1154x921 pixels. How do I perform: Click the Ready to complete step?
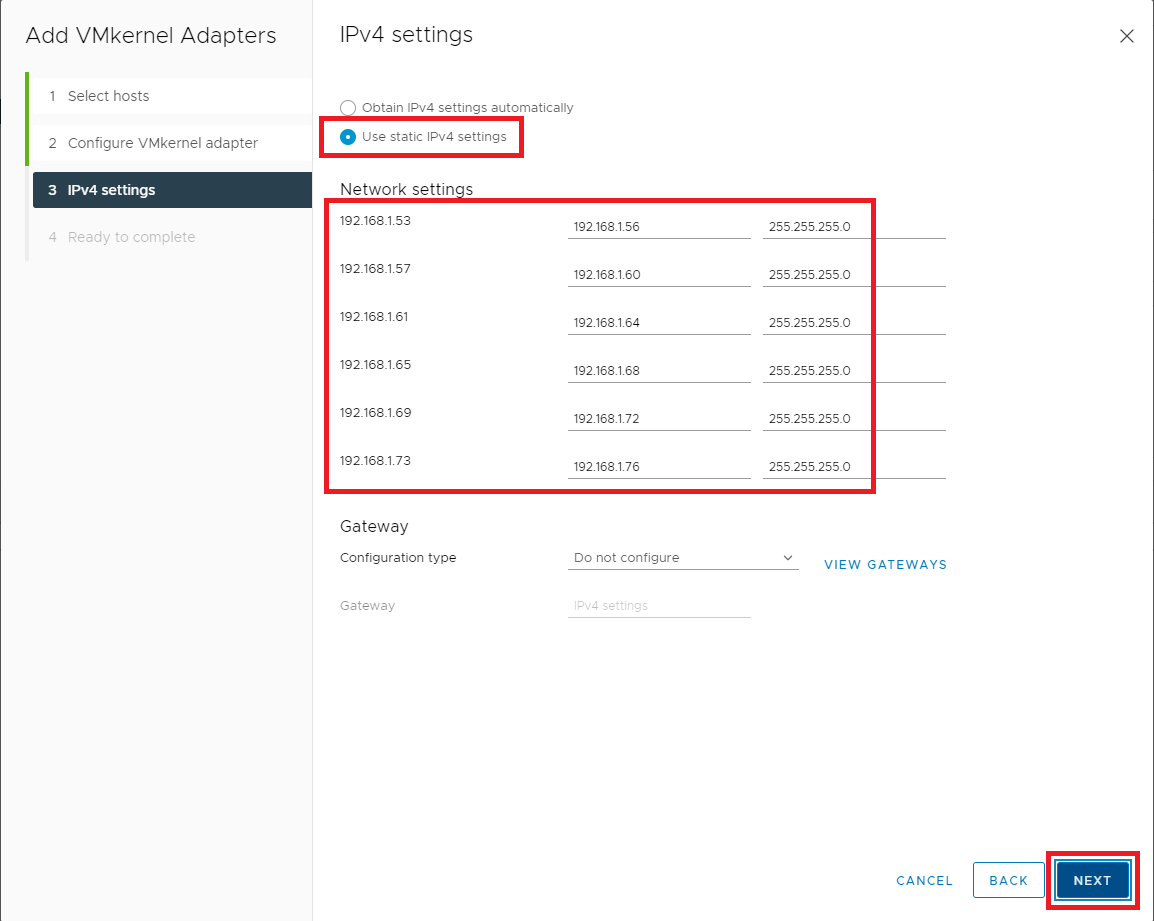pos(131,237)
